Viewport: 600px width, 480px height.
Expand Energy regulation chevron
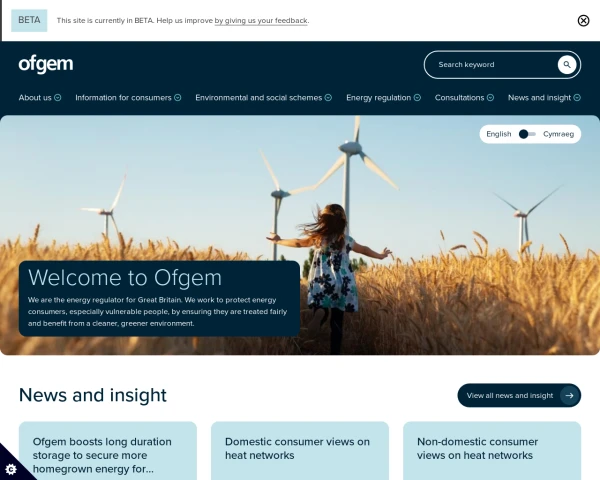(417, 98)
